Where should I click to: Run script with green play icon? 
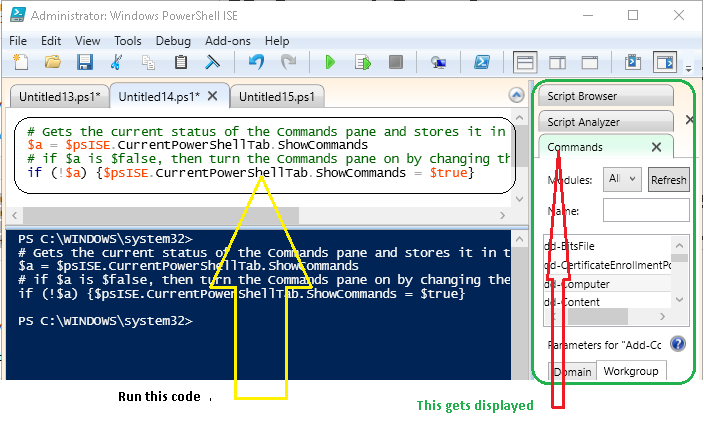pos(330,62)
